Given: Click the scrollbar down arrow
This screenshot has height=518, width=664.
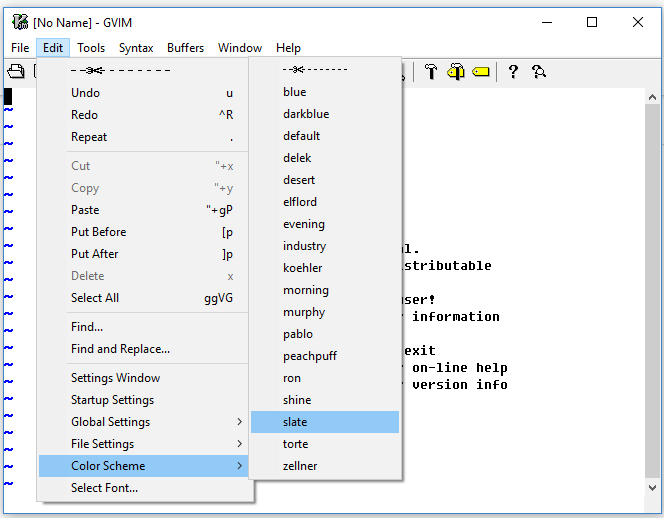Looking at the screenshot, I should pyautogui.click(x=652, y=488).
